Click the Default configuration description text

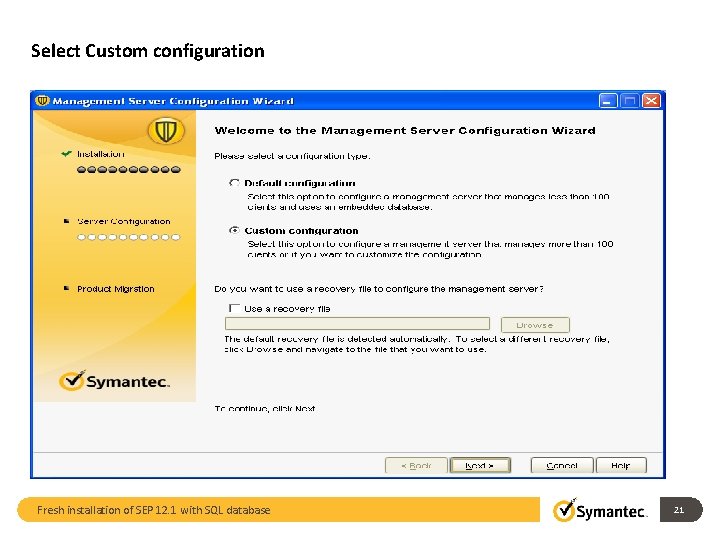tap(428, 202)
